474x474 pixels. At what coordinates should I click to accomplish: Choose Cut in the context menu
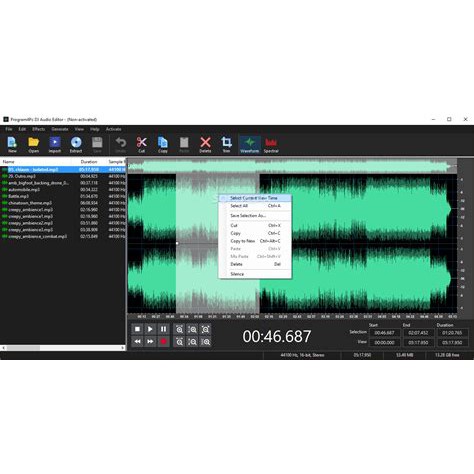click(x=255, y=226)
